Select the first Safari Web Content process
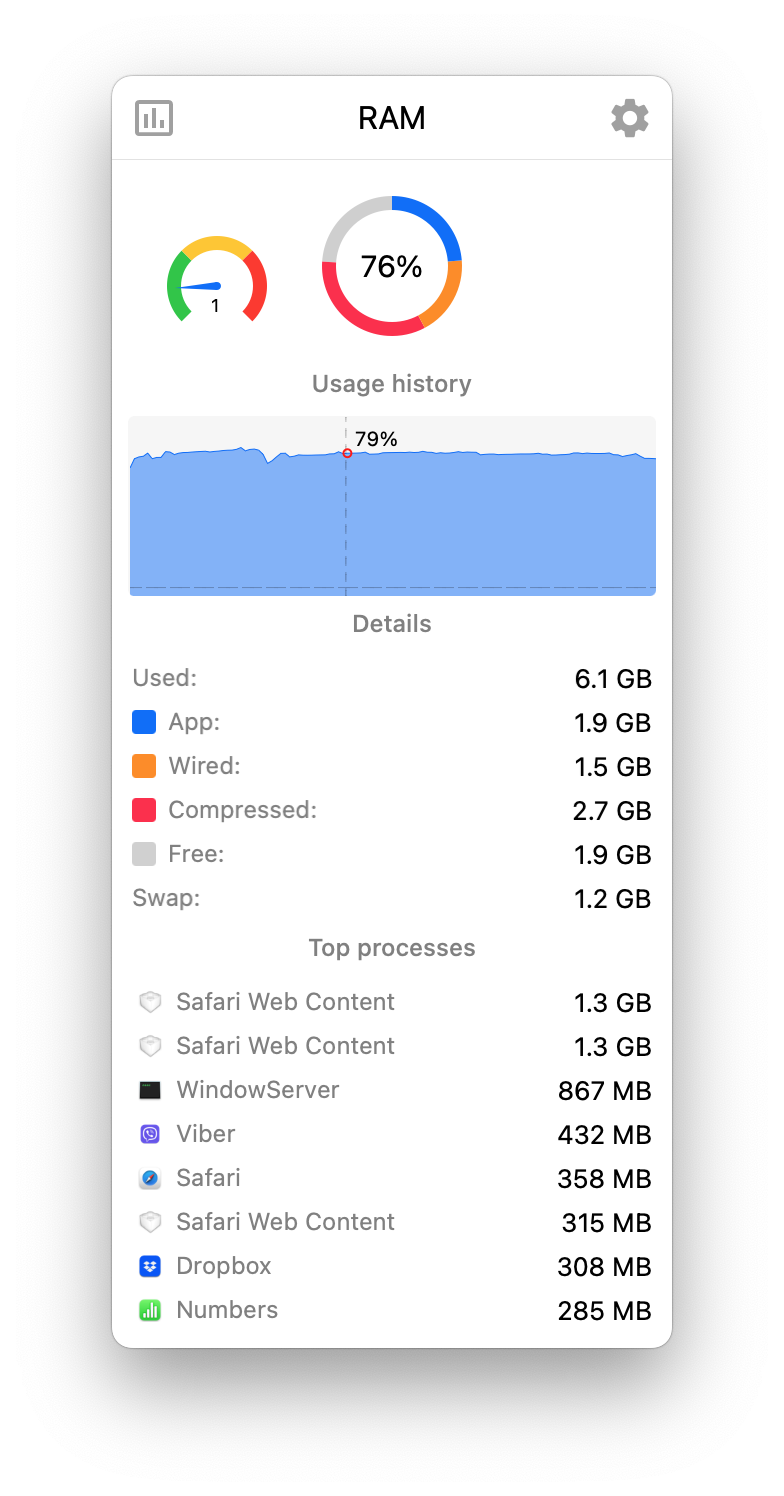 pos(285,1002)
